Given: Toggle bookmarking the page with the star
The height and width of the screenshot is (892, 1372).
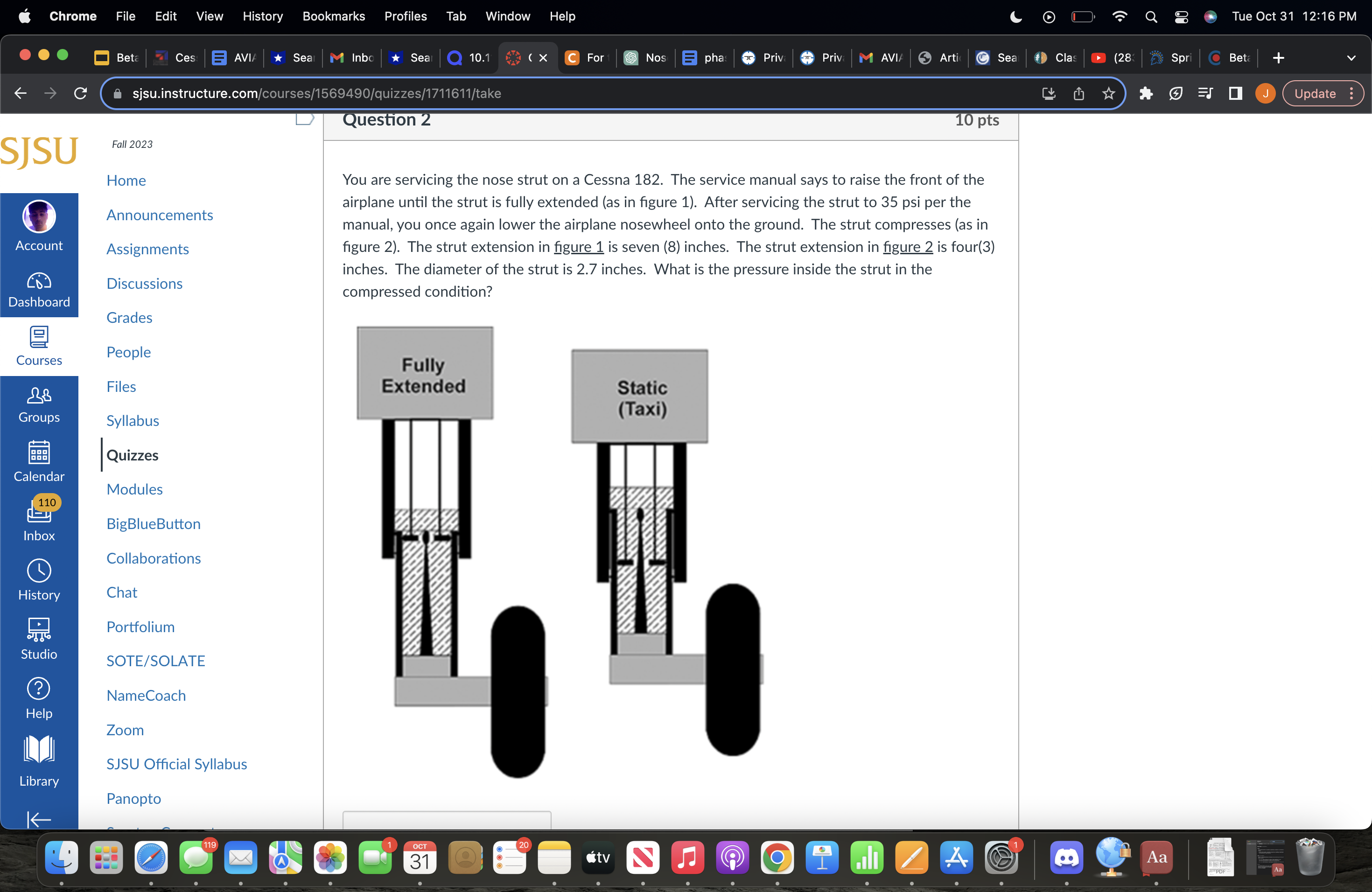Looking at the screenshot, I should click(1108, 93).
